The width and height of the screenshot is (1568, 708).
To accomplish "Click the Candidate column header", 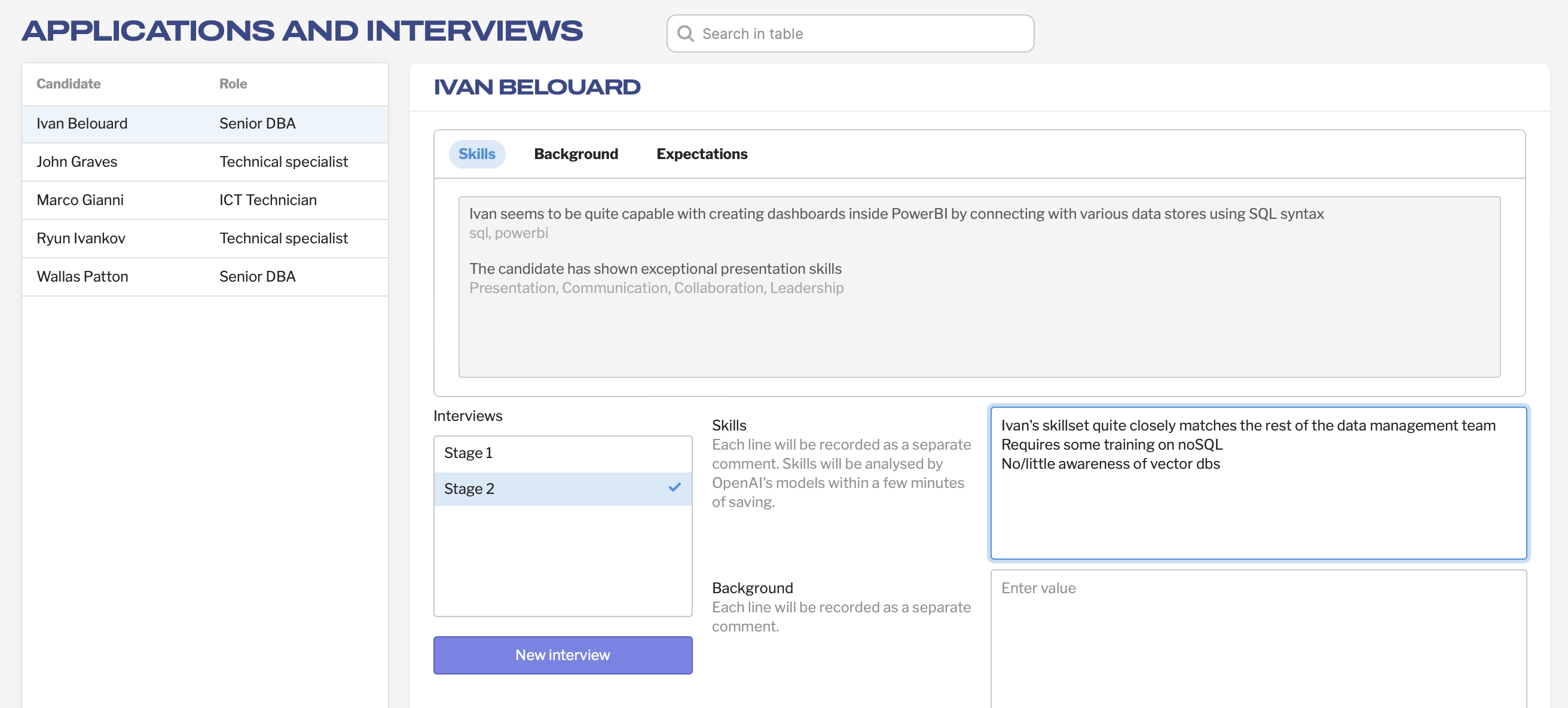I will pos(69,84).
